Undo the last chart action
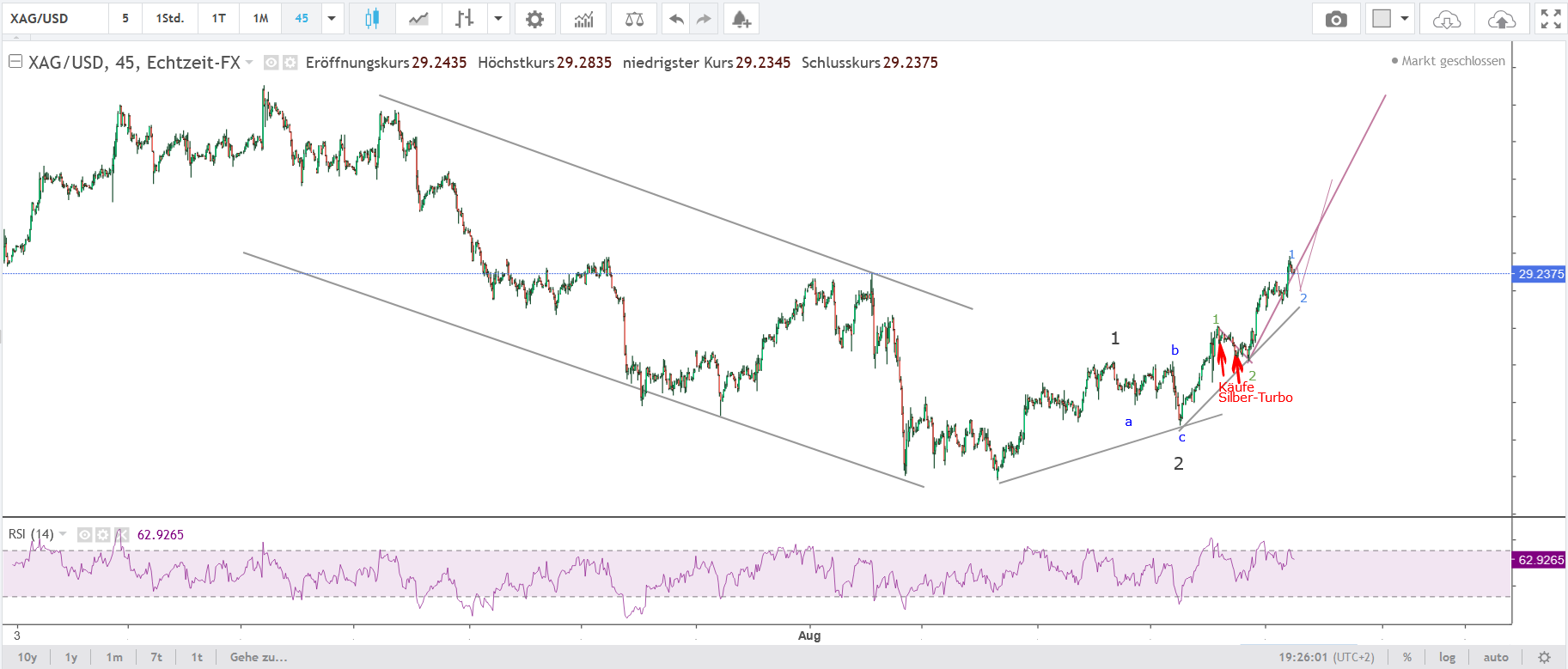 pyautogui.click(x=676, y=19)
